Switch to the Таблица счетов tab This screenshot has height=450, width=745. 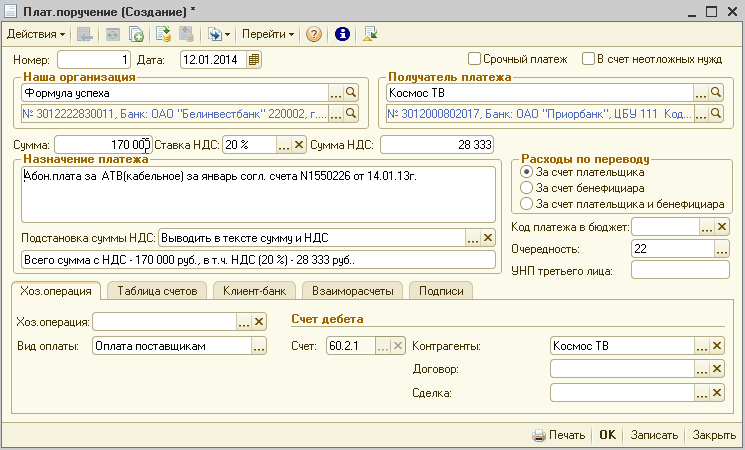(x=157, y=291)
